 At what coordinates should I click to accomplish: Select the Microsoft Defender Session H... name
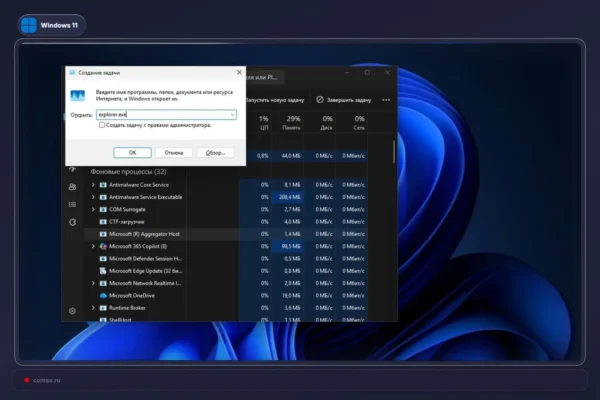tap(145, 259)
